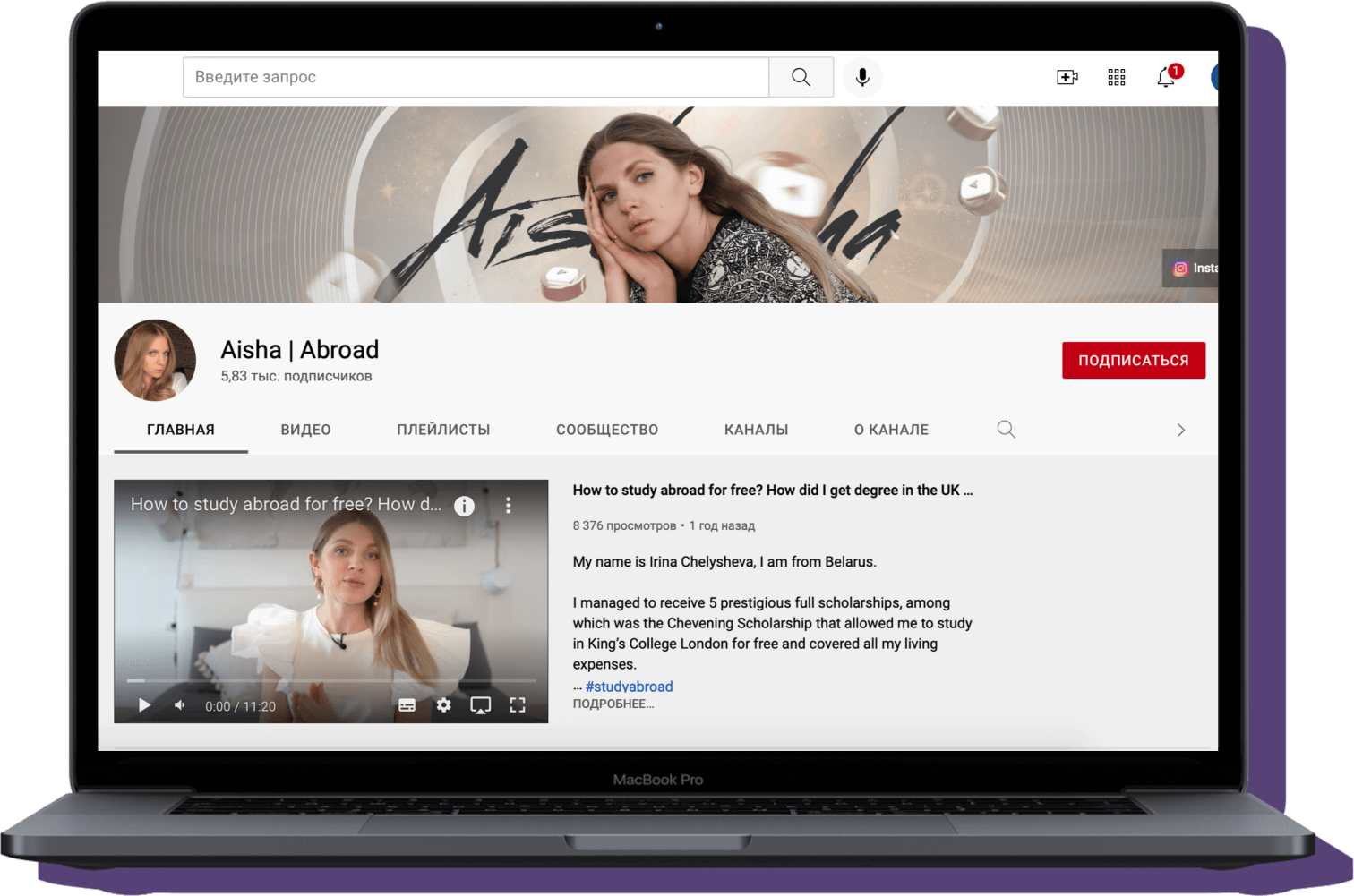The width and height of the screenshot is (1354, 896).
Task: Search within the channel icon
Action: (x=1007, y=430)
